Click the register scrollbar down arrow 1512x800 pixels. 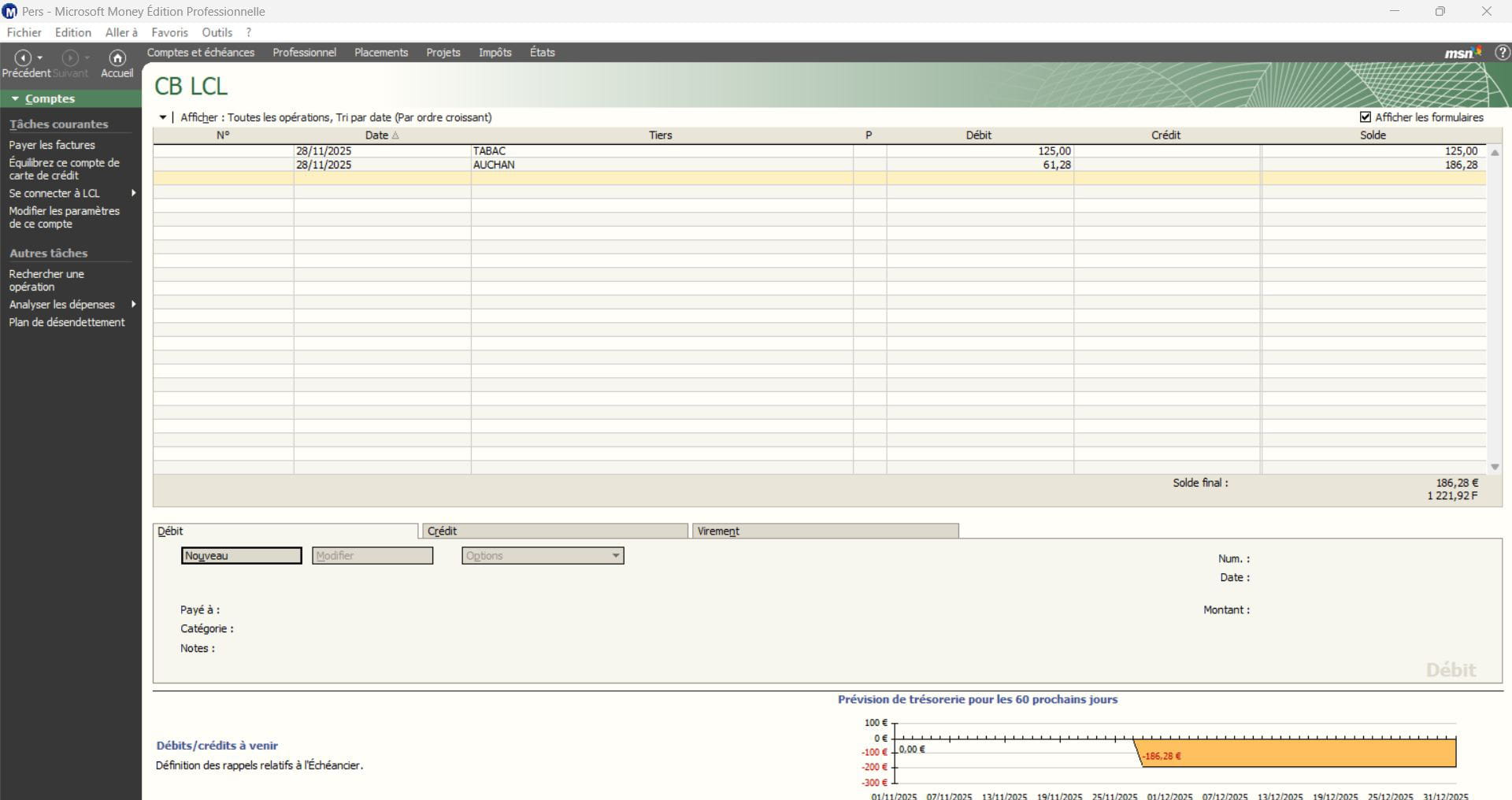(x=1495, y=467)
